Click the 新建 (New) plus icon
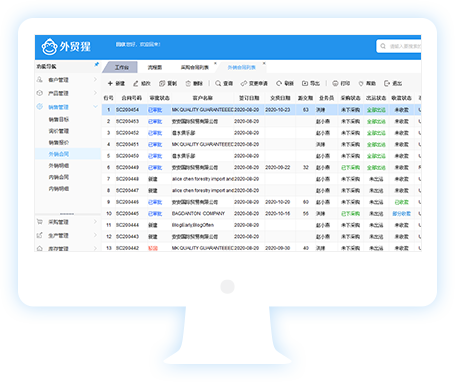455x382 pixels. tap(110, 83)
